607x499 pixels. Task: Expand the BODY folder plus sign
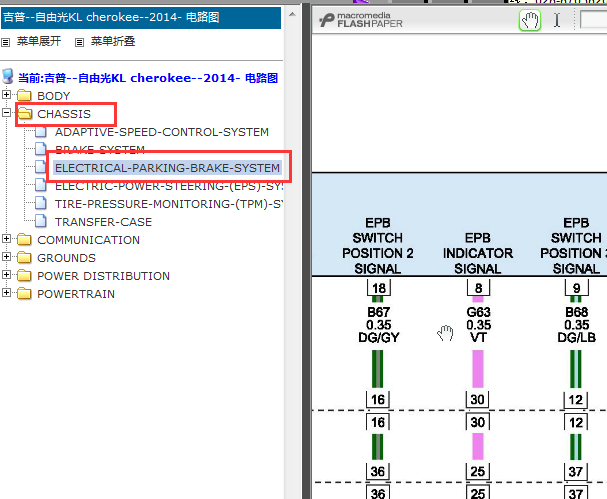pos(6,94)
